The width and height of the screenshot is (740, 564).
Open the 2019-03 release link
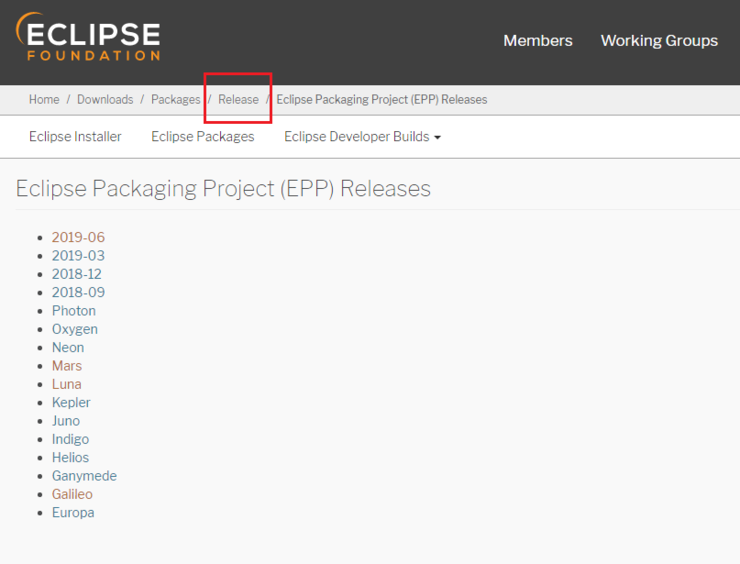(x=78, y=255)
